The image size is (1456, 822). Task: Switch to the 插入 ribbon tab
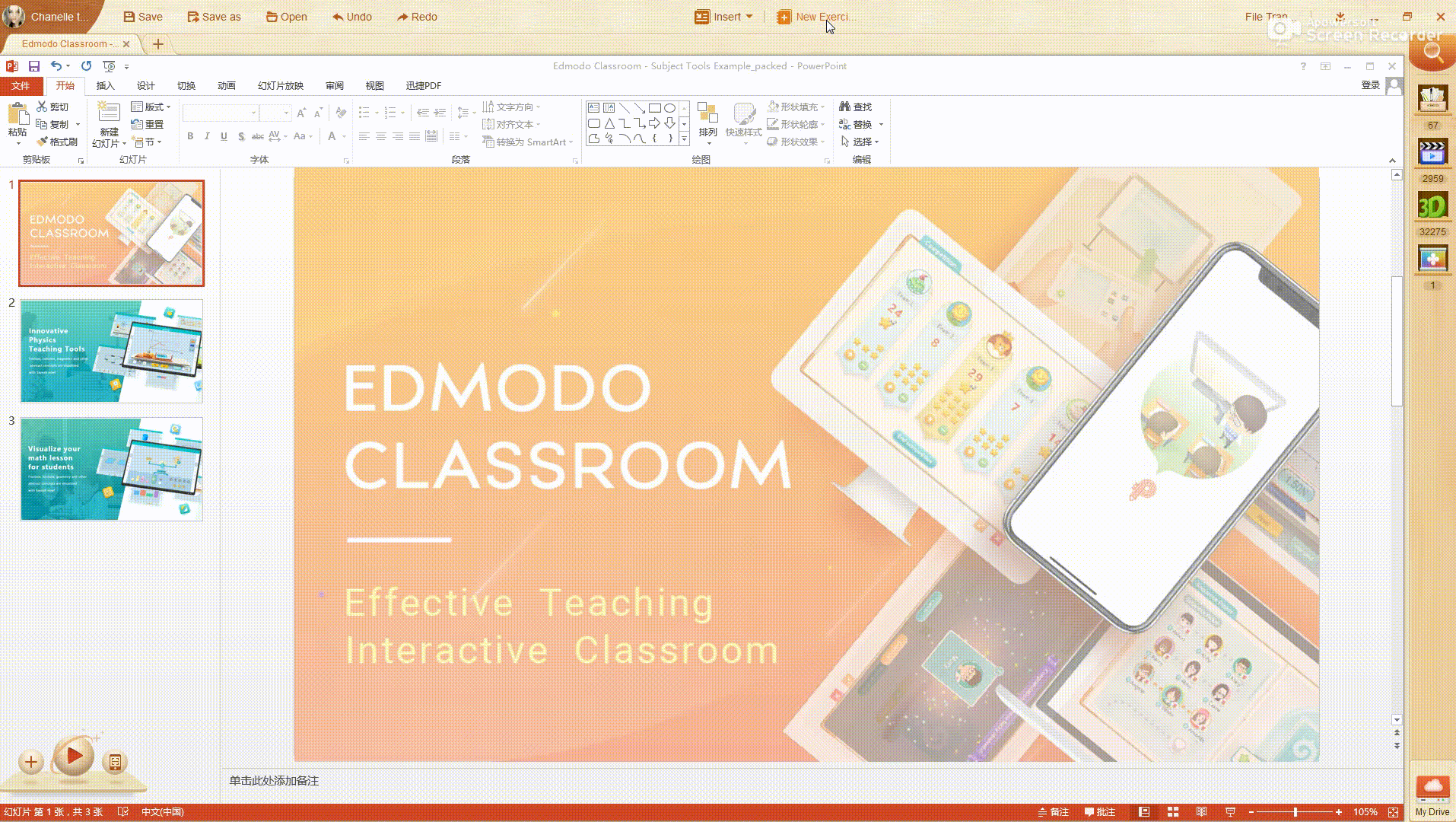pos(106,85)
